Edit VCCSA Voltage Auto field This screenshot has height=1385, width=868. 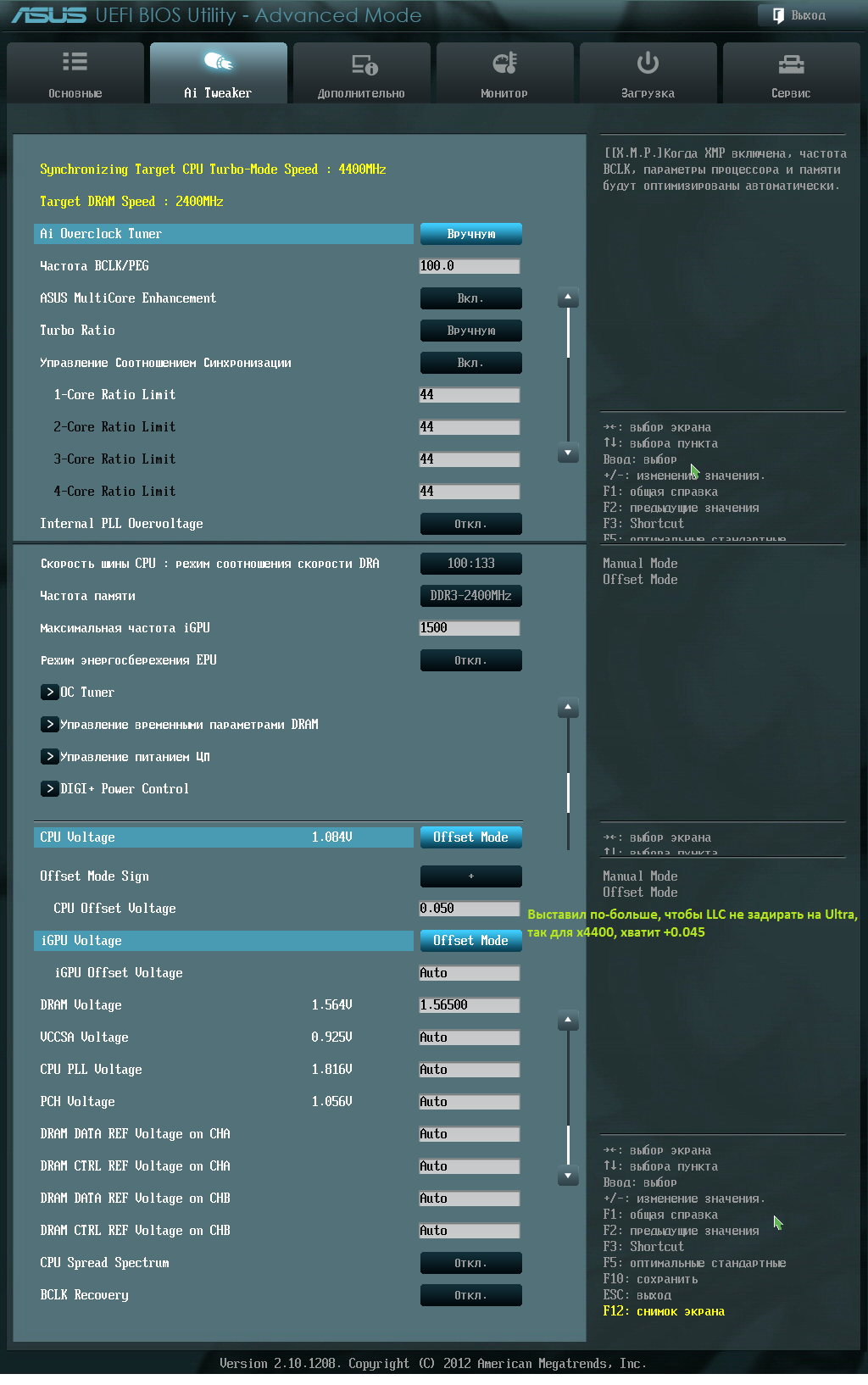pyautogui.click(x=470, y=1037)
